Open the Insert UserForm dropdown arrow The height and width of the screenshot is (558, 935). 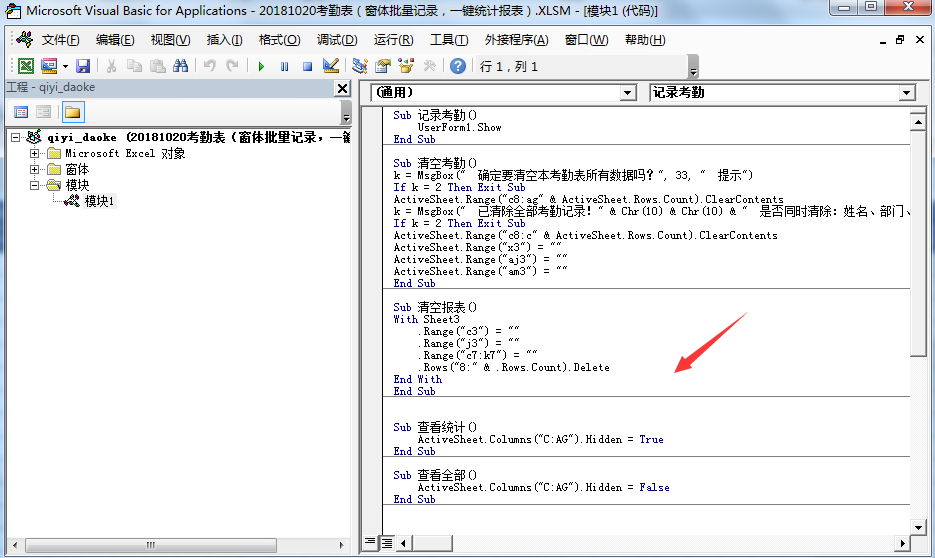click(x=65, y=66)
